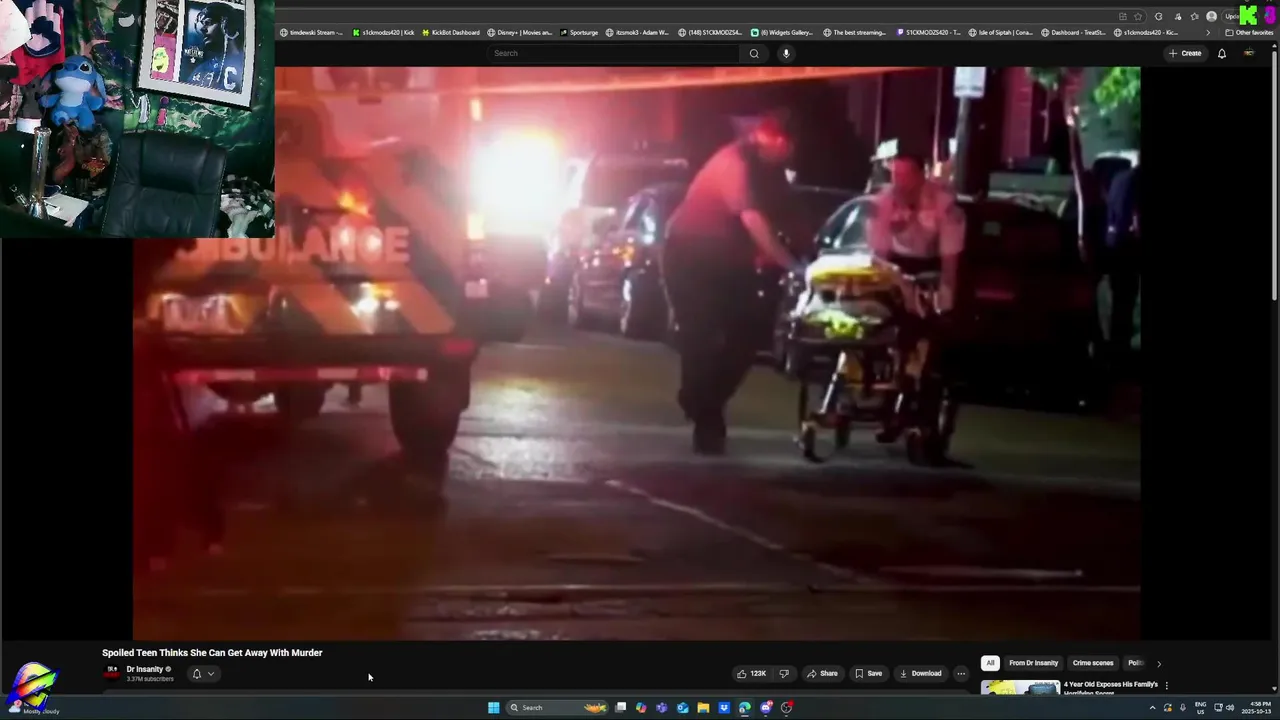Open Microsoft Teams in taskbar
The image size is (1280, 720).
pos(661,707)
